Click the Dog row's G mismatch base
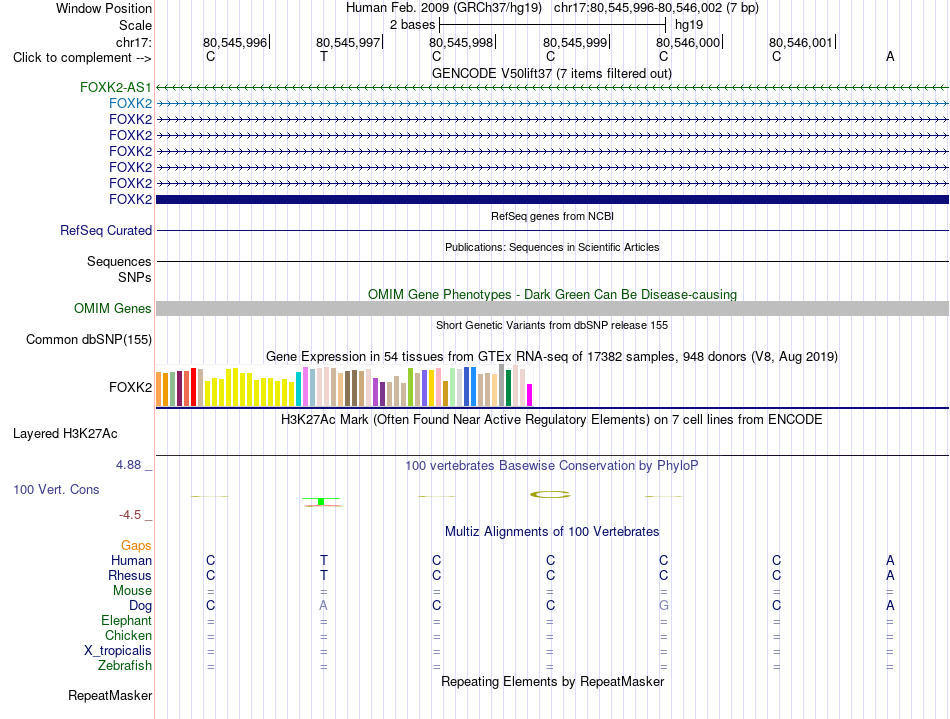Screen dimensions: 950x719 pyautogui.click(x=663, y=605)
